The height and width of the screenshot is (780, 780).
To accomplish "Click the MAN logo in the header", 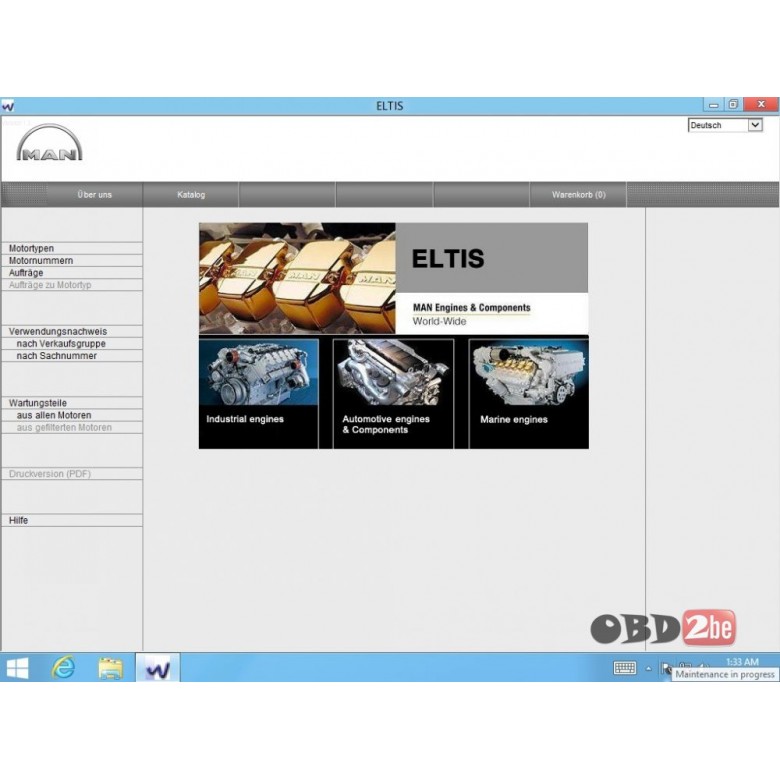I will pyautogui.click(x=49, y=143).
